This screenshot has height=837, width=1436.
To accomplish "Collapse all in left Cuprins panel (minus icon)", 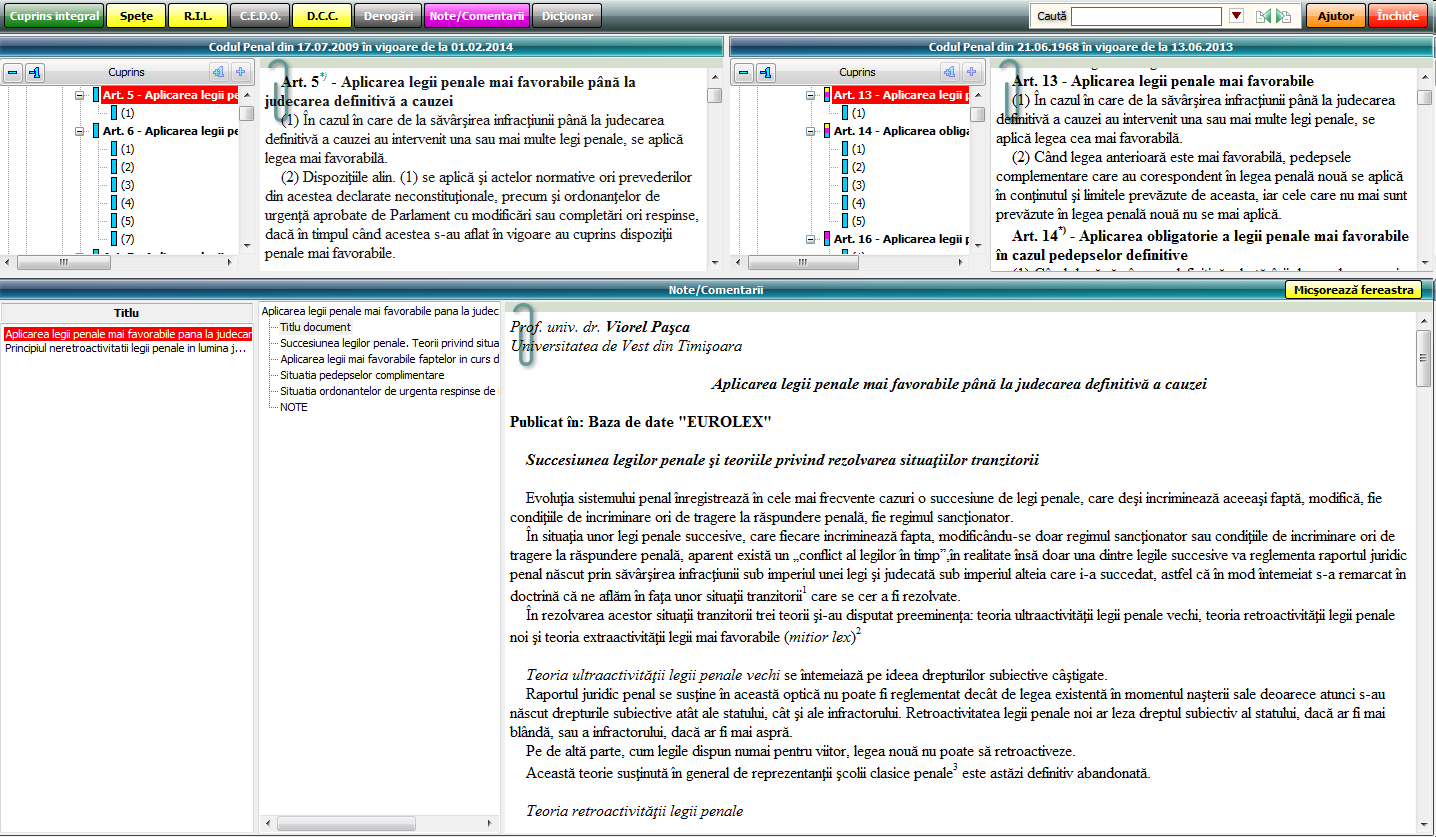I will pyautogui.click(x=14, y=72).
